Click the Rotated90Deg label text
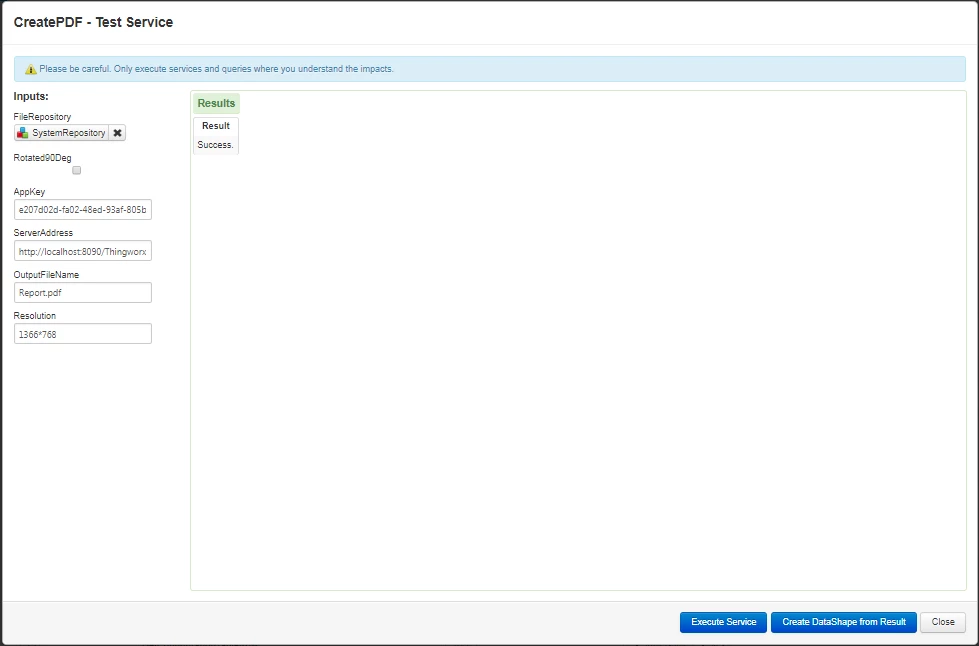Viewport: 979px width, 646px height. point(42,158)
